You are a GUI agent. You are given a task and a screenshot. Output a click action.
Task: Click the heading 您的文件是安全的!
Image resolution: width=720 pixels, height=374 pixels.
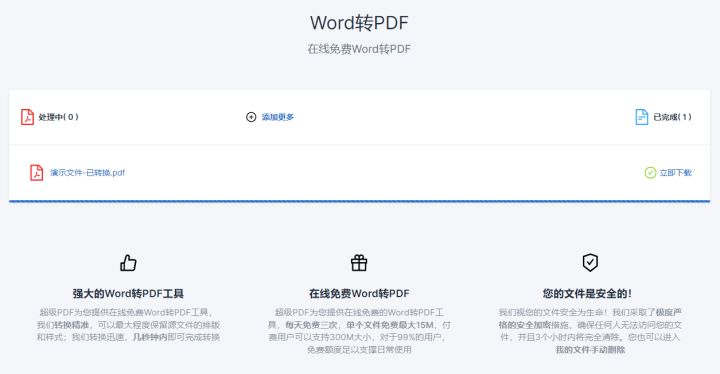point(587,294)
